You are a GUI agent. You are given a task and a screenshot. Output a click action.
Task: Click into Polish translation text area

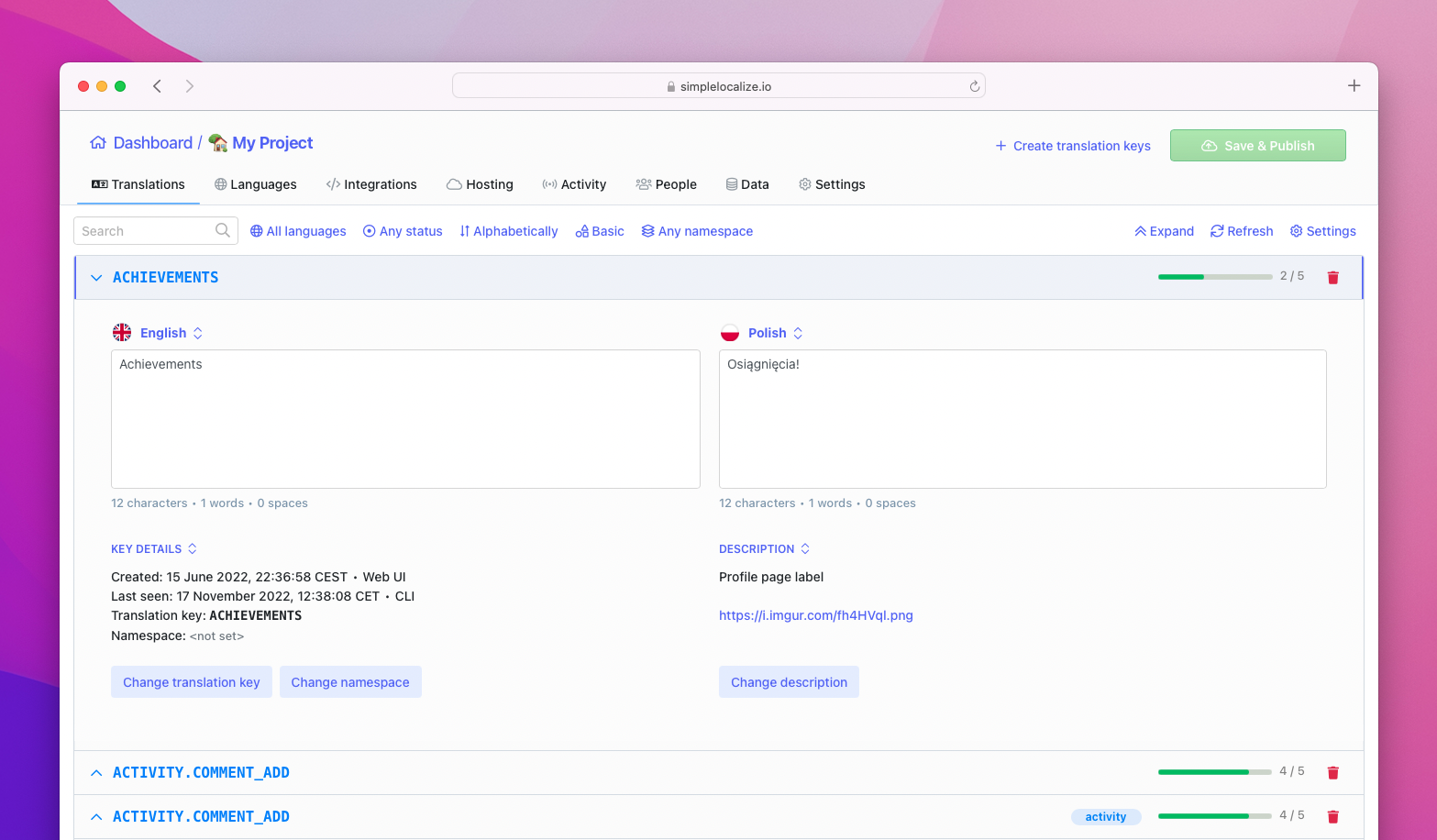pyautogui.click(x=1022, y=419)
